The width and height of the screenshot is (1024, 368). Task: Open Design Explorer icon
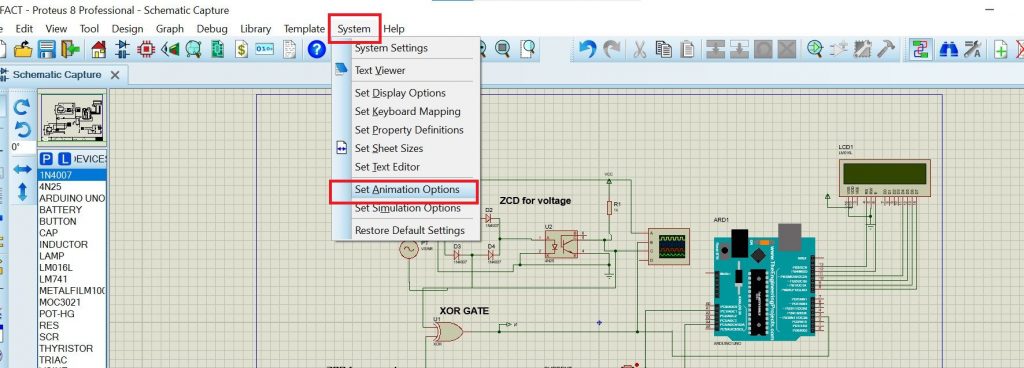tap(193, 49)
